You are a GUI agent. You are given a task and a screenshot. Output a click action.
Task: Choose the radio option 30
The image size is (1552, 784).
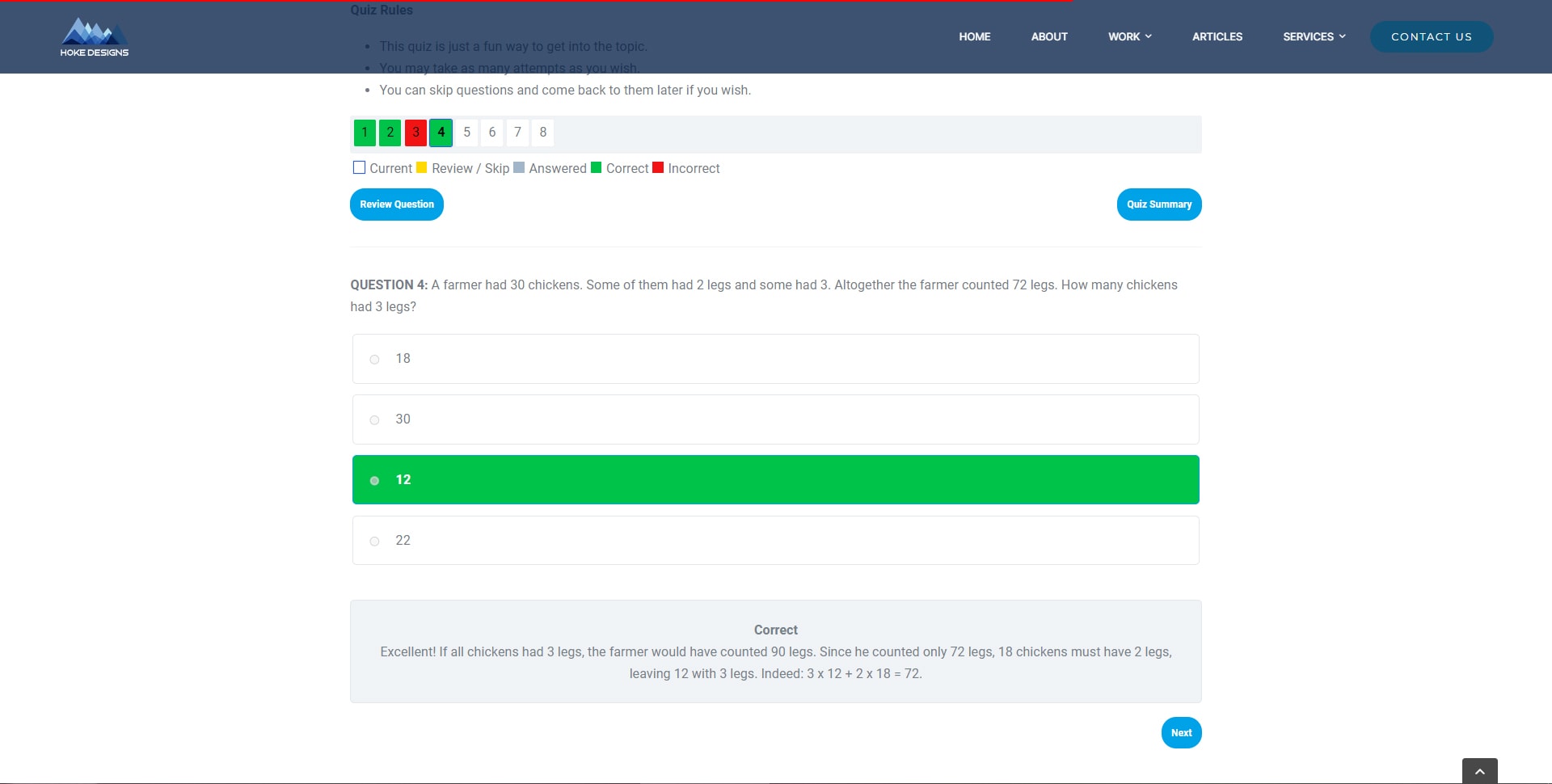pyautogui.click(x=374, y=420)
